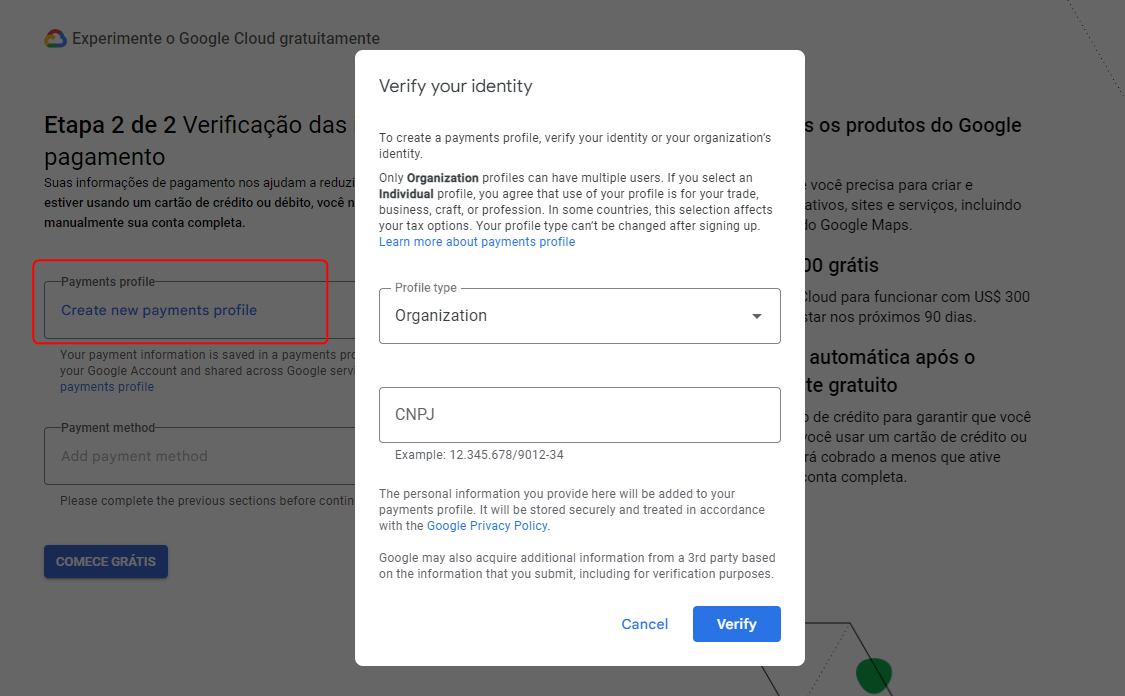Viewport: 1125px width, 696px height.
Task: Open the Profile type dropdown
Action: tap(579, 316)
